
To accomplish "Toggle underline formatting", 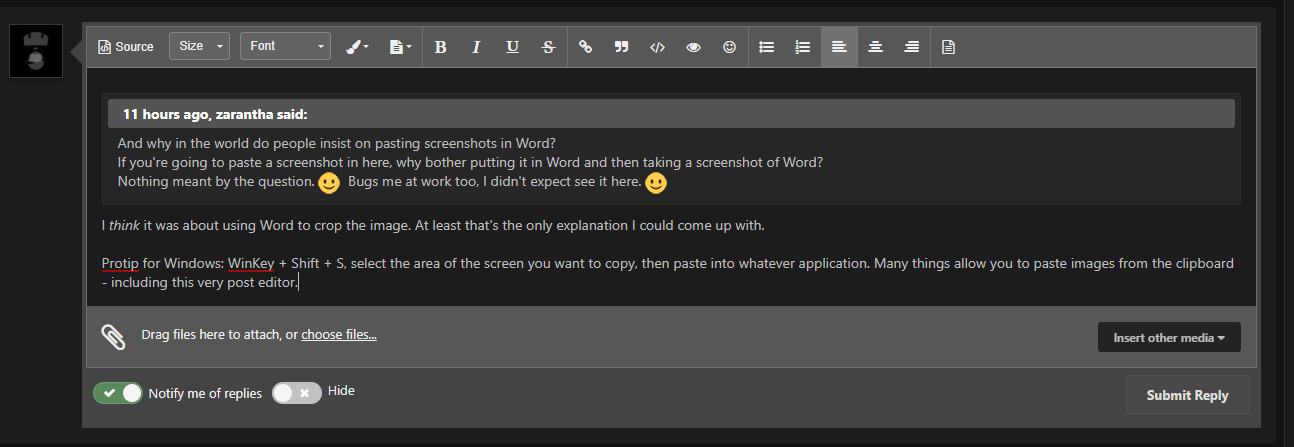I will pos(512,47).
